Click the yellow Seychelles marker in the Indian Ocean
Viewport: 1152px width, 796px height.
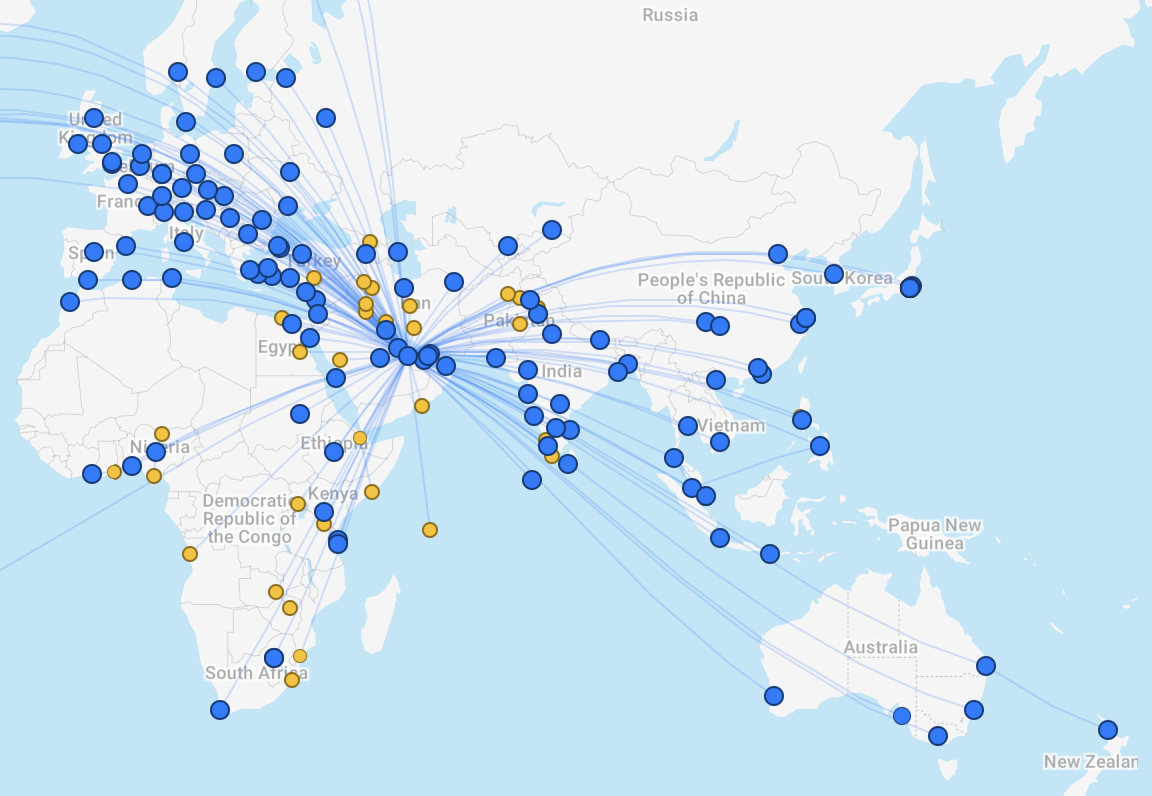pyautogui.click(x=430, y=530)
